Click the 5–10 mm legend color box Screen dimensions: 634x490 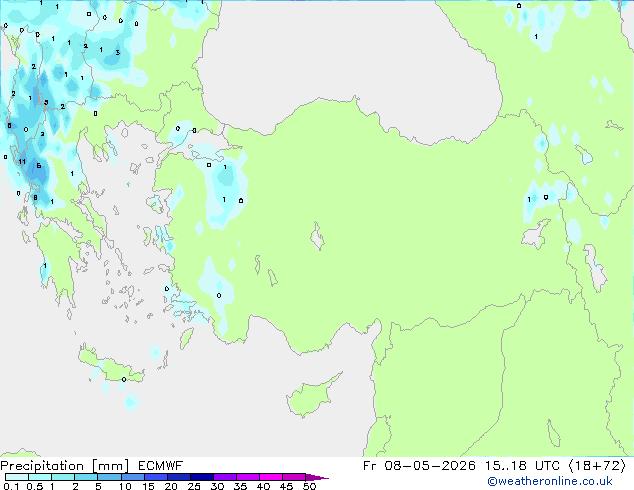[x=110, y=477]
